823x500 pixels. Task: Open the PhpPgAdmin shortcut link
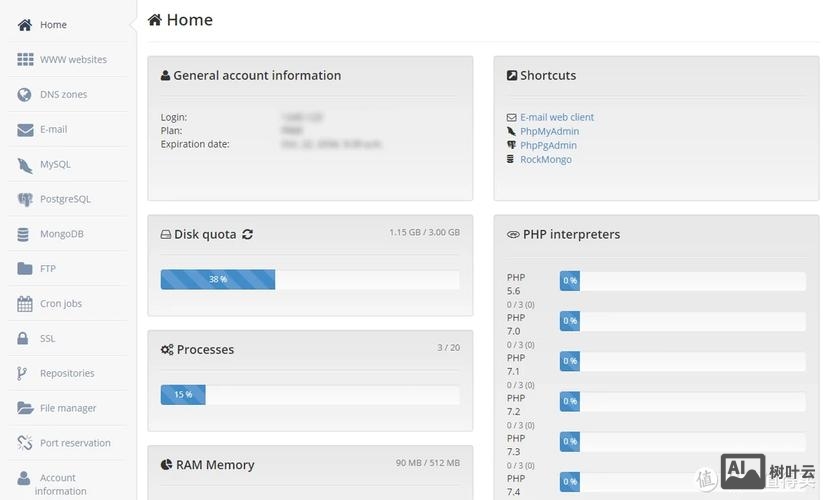coord(548,145)
